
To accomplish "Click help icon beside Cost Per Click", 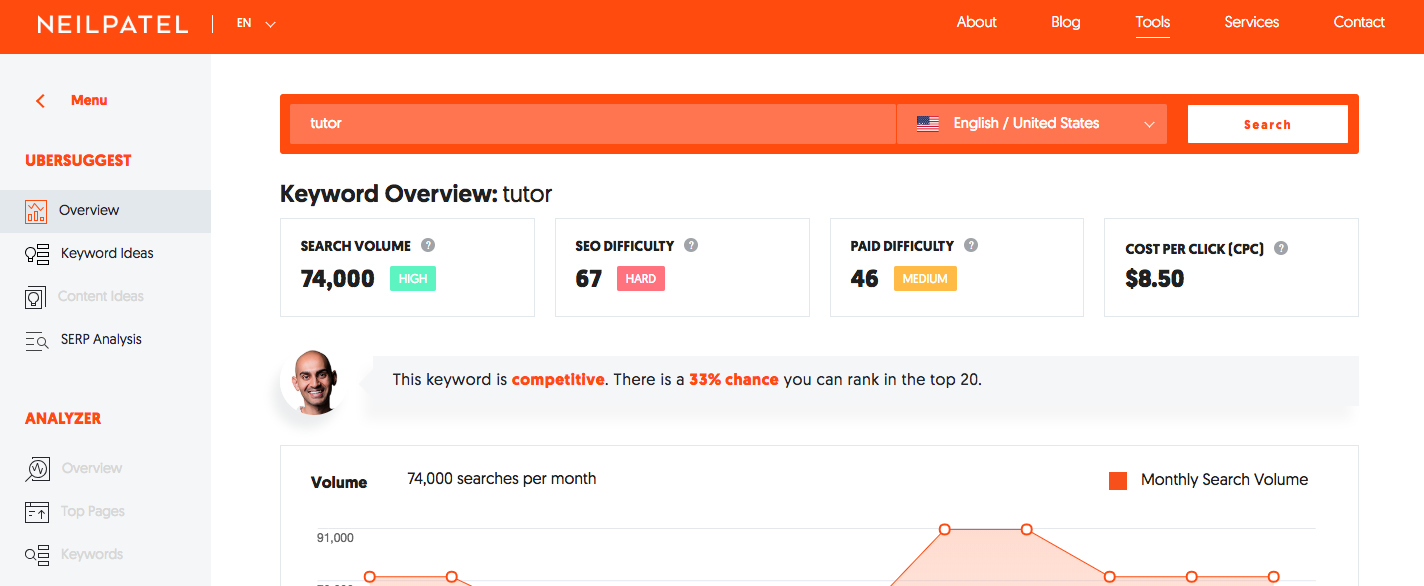I will [1281, 248].
